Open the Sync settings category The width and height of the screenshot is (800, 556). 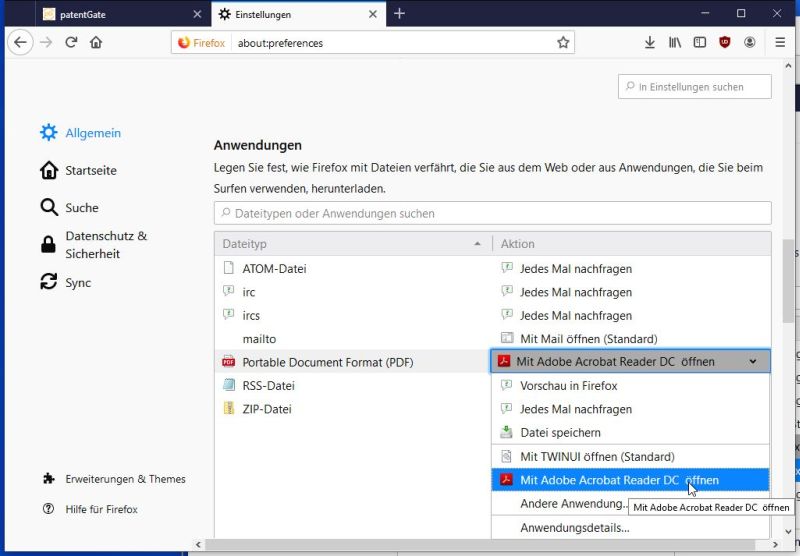(x=65, y=282)
